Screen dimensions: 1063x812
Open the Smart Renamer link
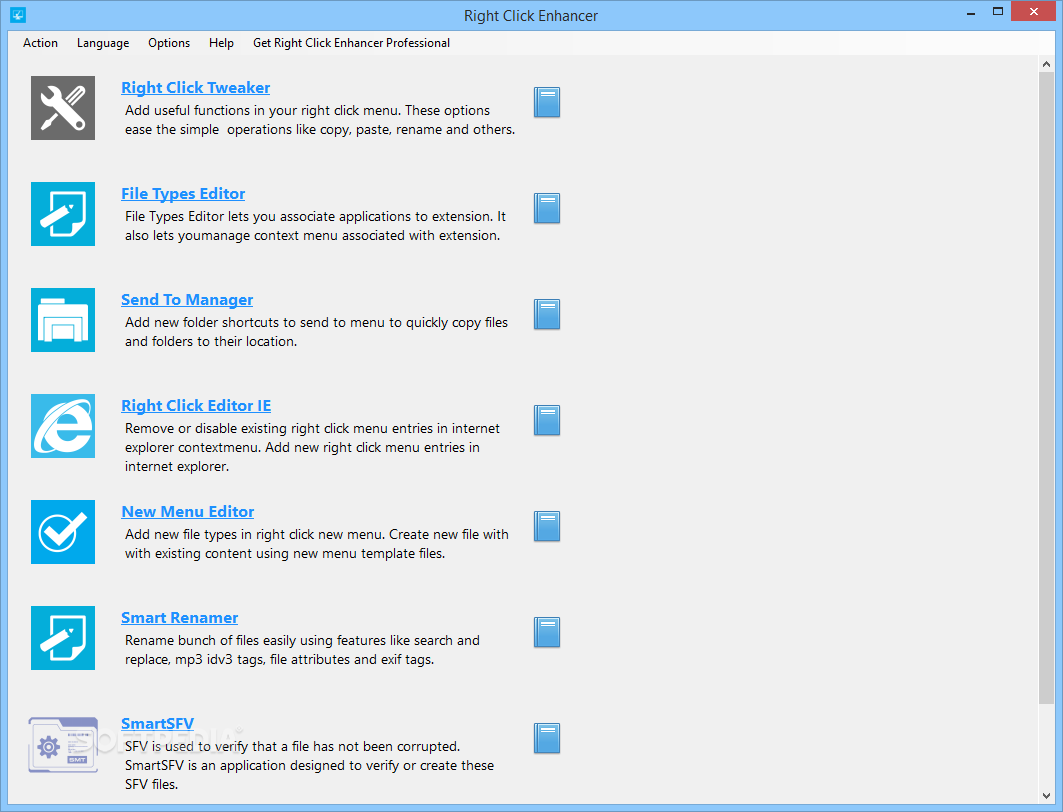[x=180, y=617]
